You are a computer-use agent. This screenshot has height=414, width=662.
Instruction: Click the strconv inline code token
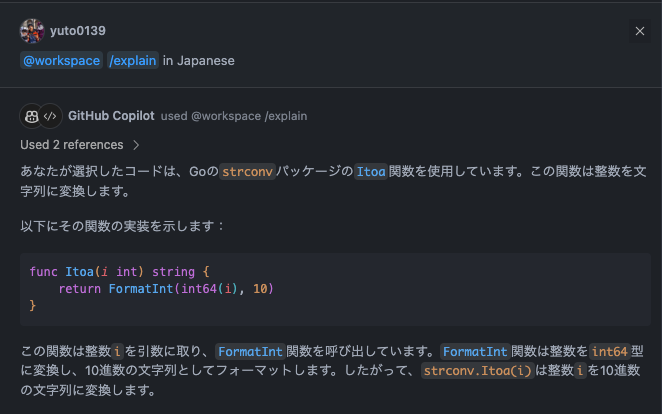point(247,171)
